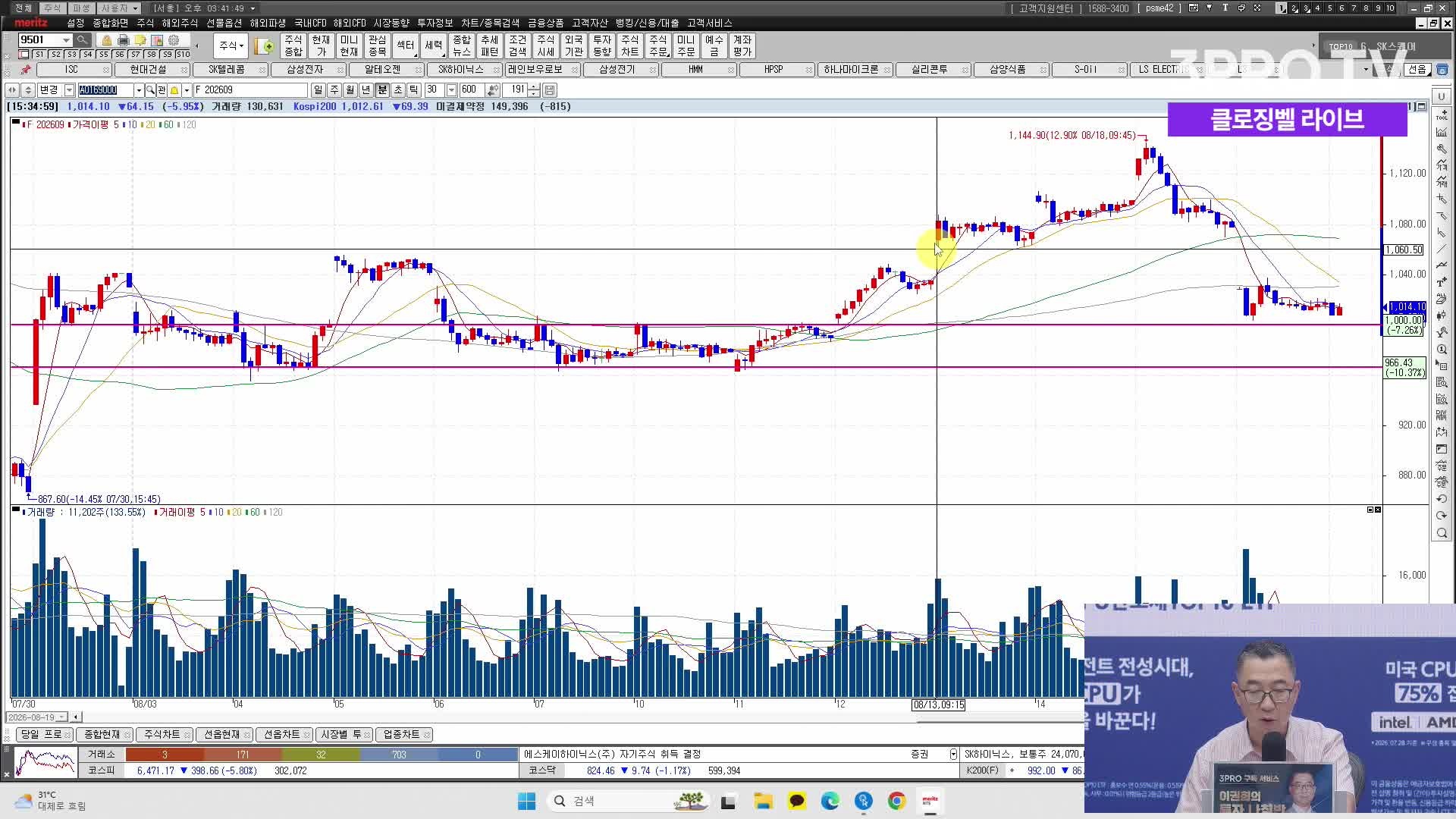The image size is (1456, 819).
Task: Switch to the 삼성전자 stock tab
Action: (305, 70)
